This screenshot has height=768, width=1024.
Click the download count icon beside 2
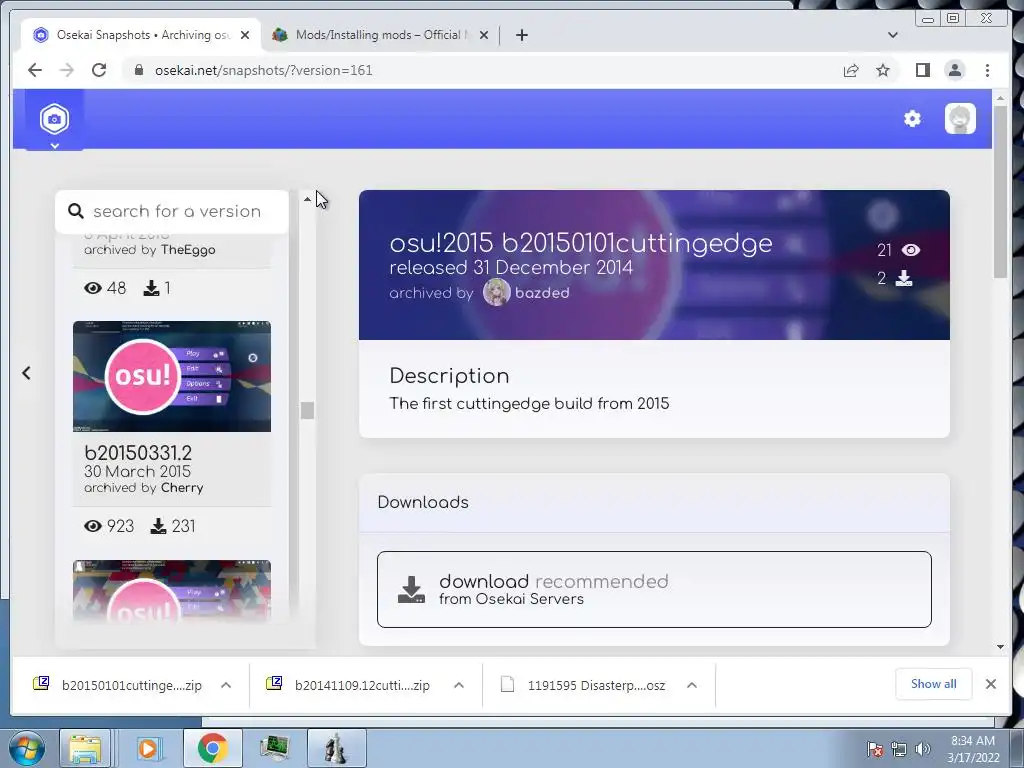click(904, 279)
